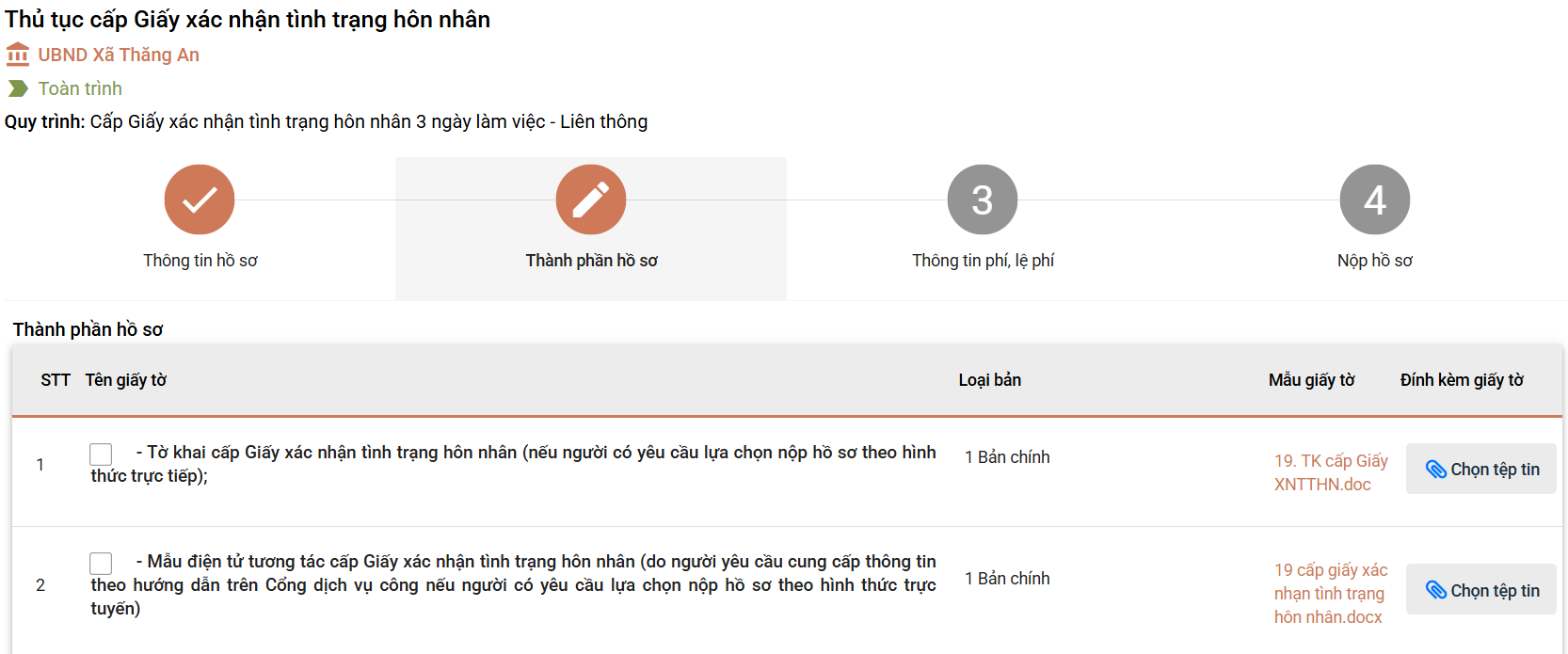
Task: Click the Tên giấy tờ column header
Action: tap(126, 380)
